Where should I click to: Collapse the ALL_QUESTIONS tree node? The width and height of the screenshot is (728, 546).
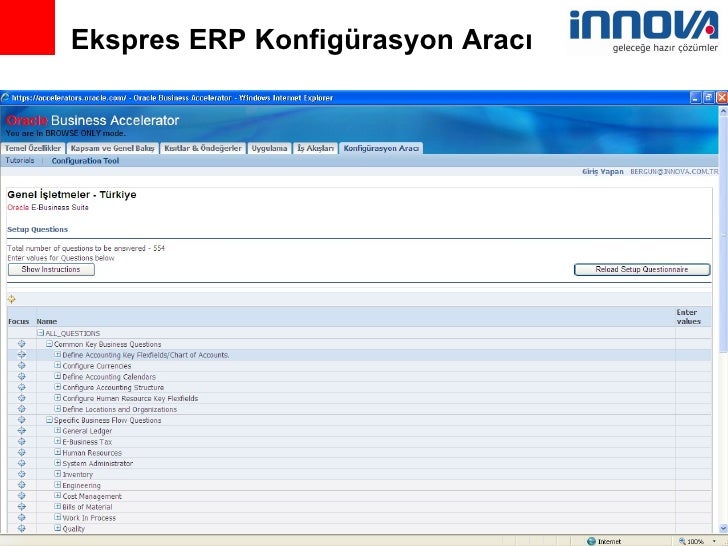(40, 333)
